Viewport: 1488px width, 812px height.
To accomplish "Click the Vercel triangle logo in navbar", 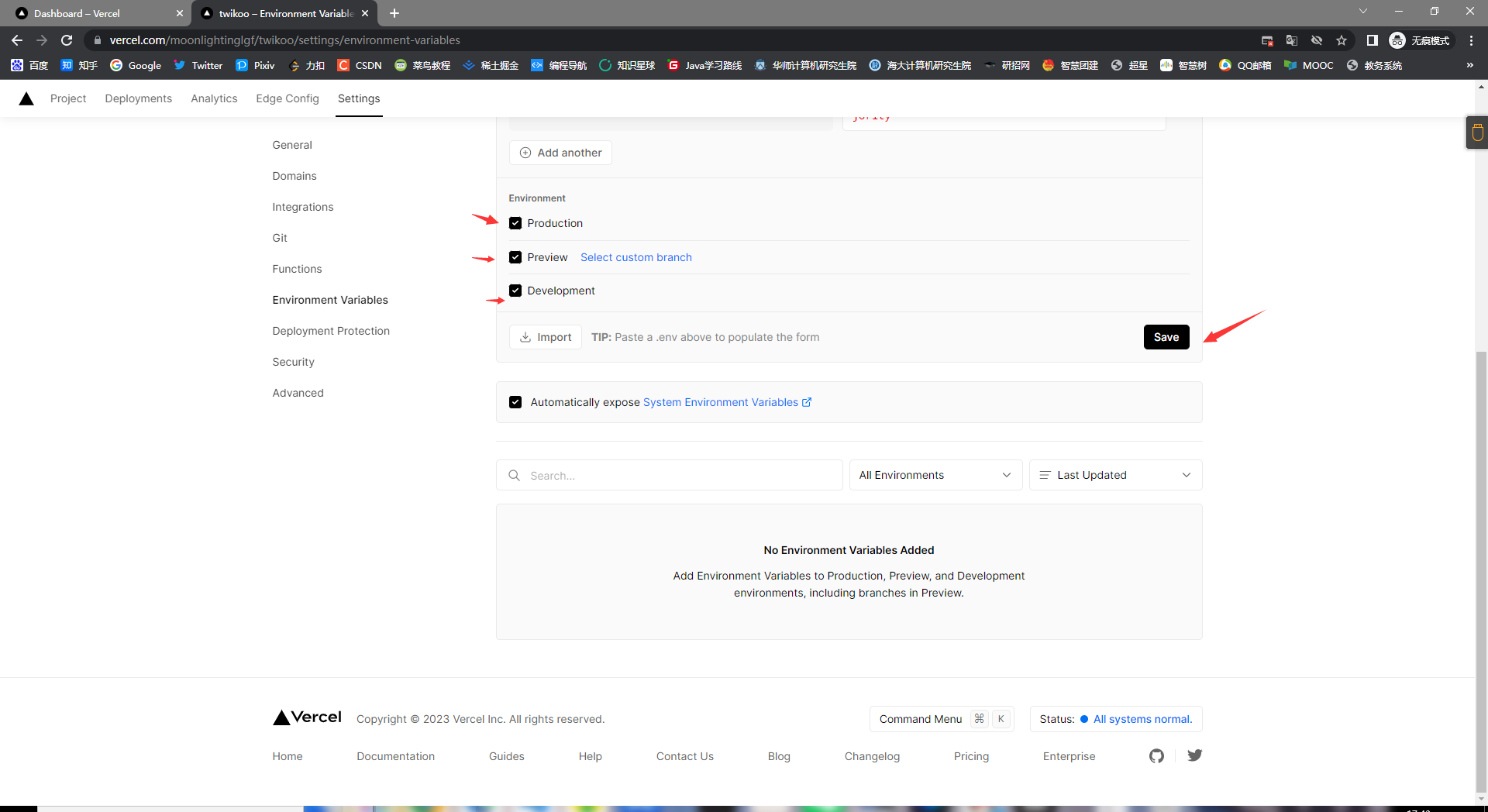I will [26, 98].
